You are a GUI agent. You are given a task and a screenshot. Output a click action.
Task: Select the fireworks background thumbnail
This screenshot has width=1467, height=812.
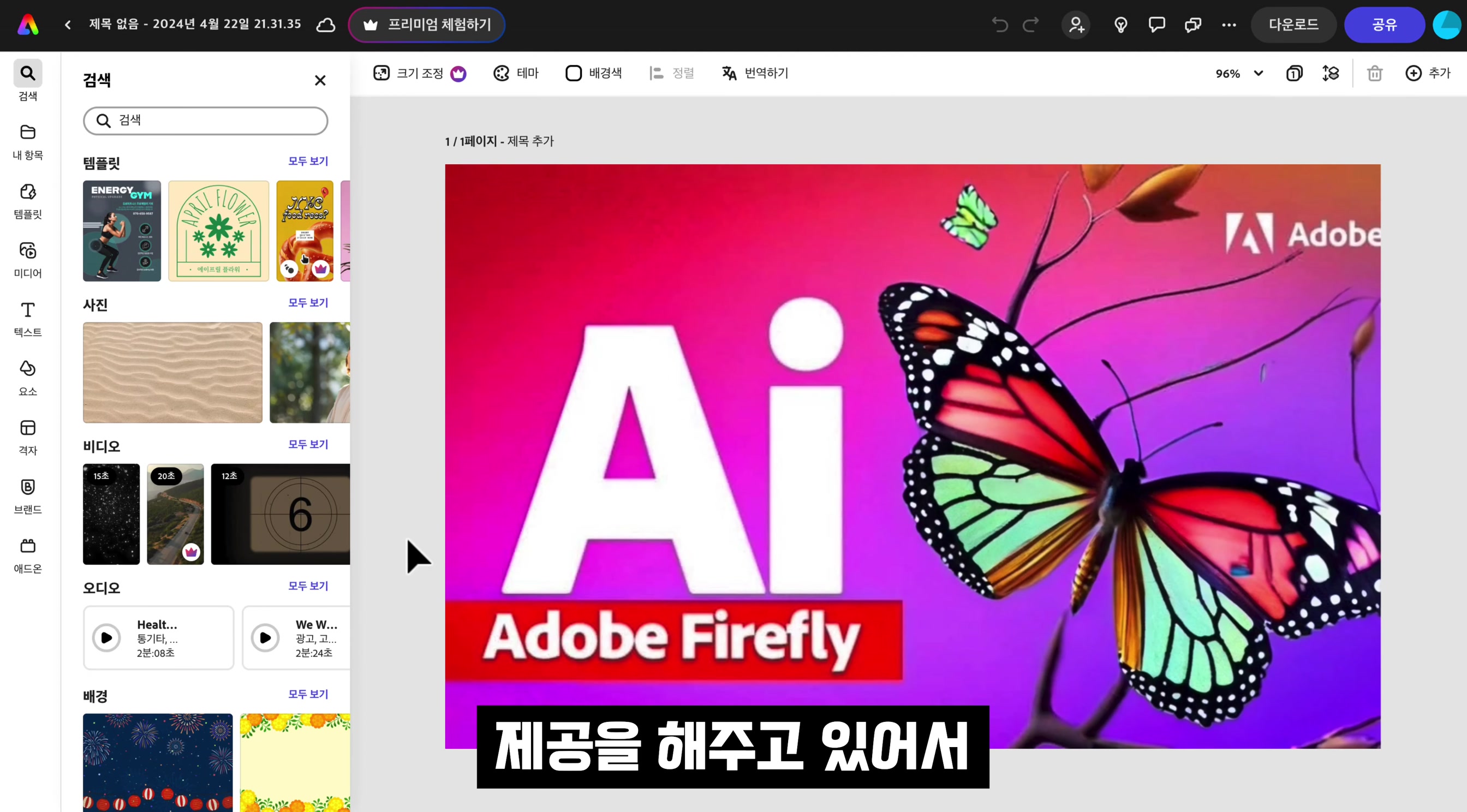coord(158,762)
